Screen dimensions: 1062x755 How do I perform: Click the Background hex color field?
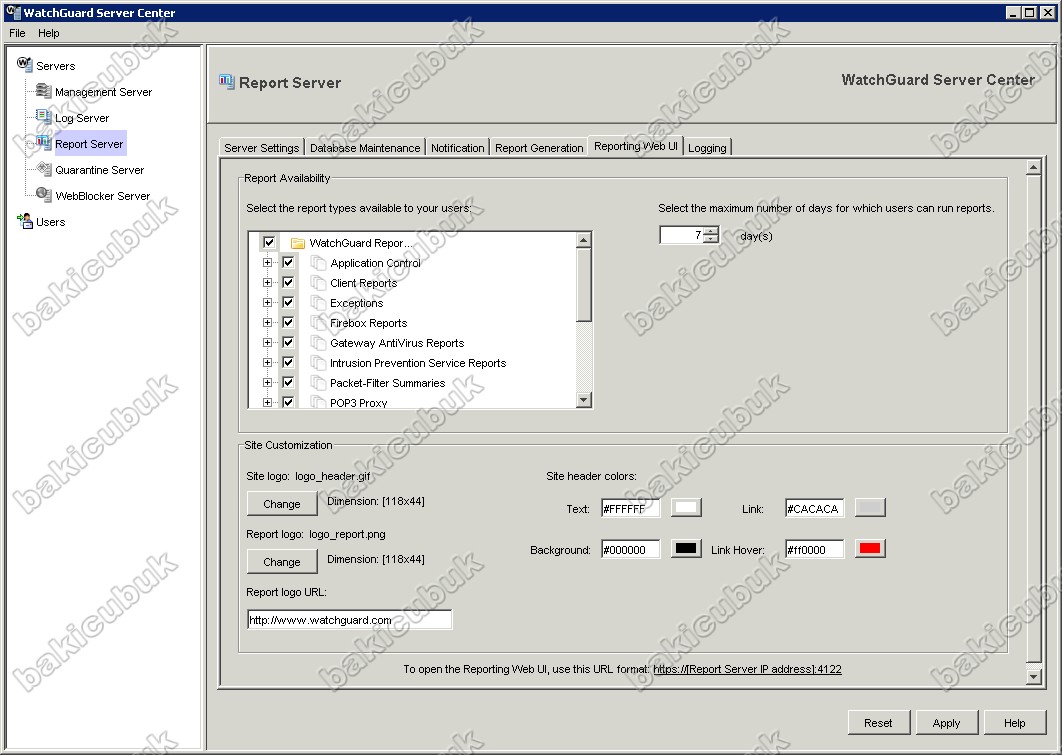coord(631,549)
